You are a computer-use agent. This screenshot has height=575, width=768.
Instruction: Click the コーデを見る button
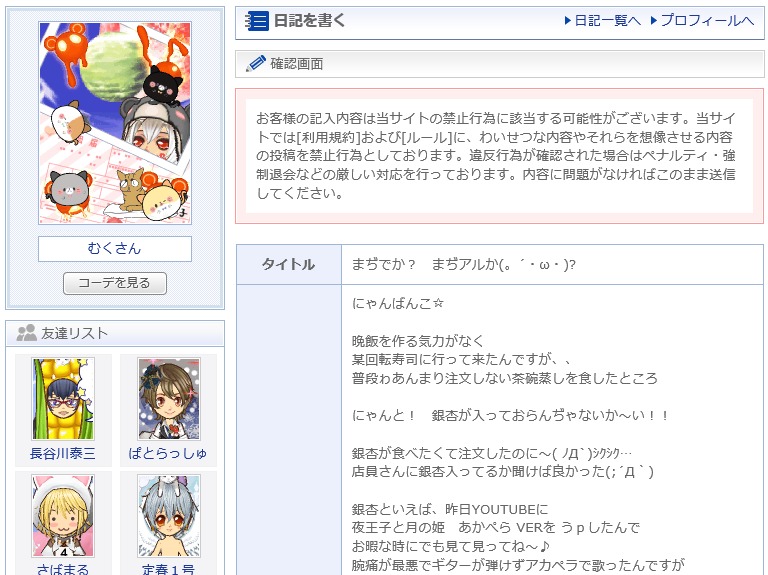[115, 283]
